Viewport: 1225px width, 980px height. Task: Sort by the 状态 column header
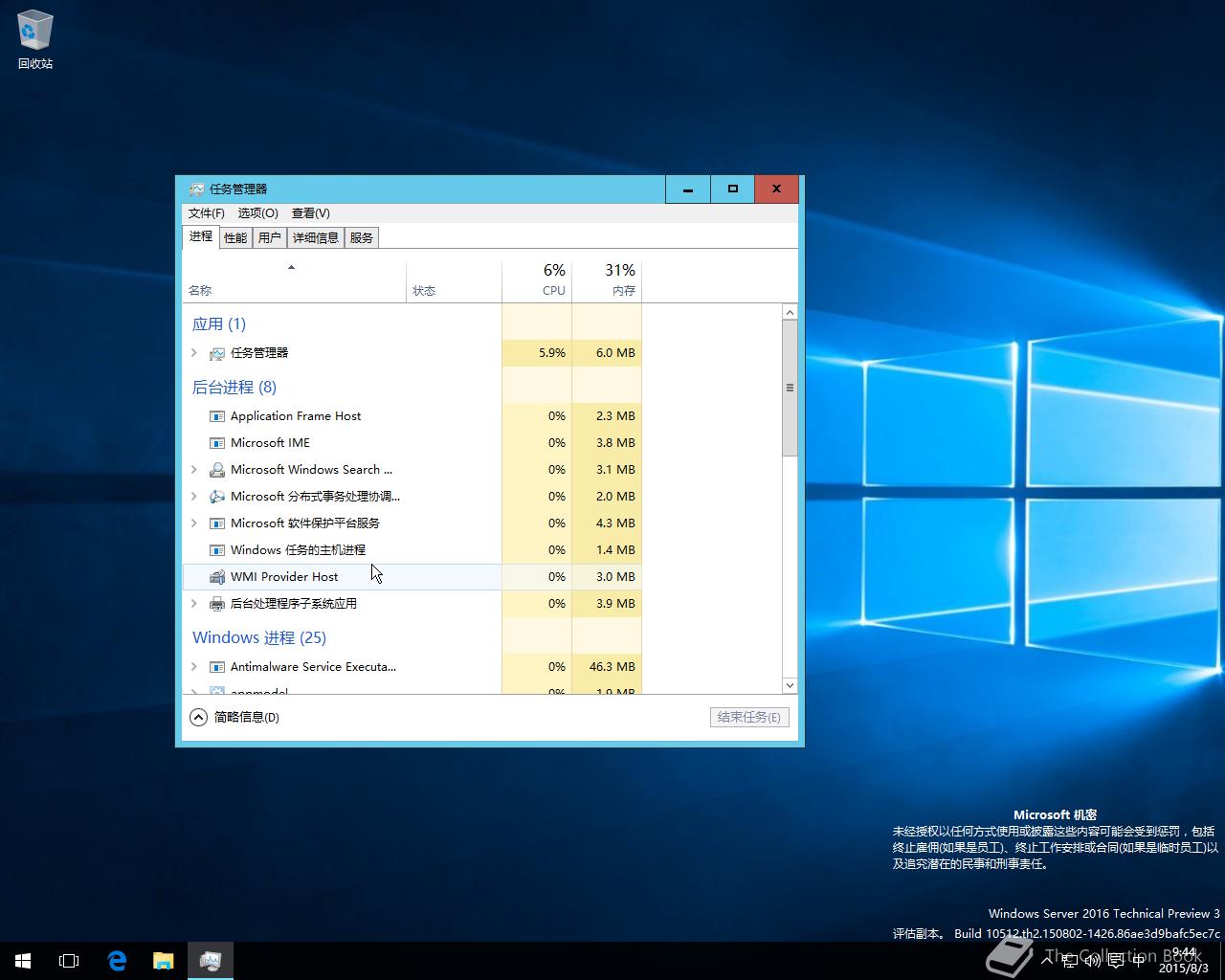454,280
